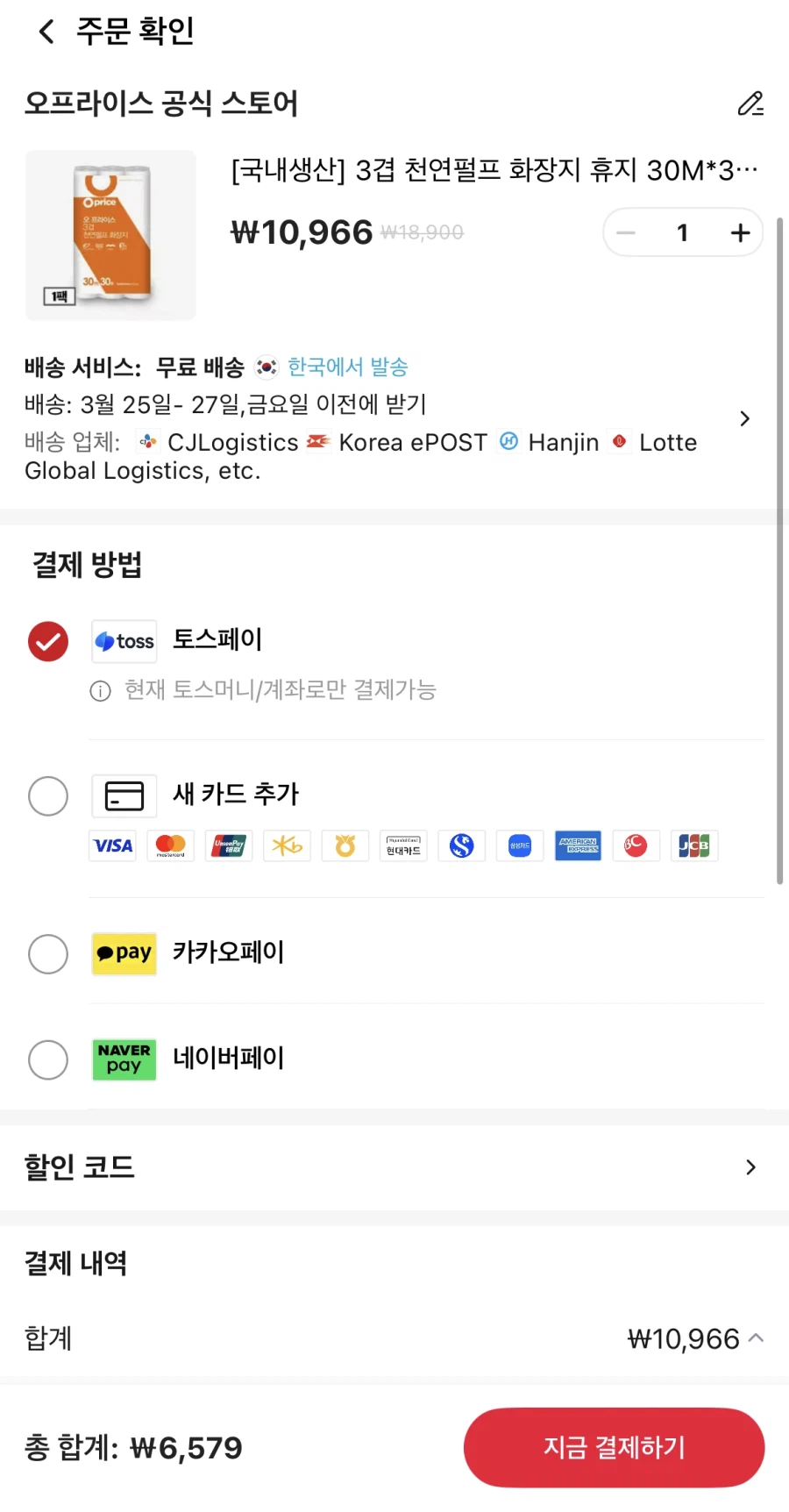Increase quantity with plus button
This screenshot has width=789, height=1512.
740,232
